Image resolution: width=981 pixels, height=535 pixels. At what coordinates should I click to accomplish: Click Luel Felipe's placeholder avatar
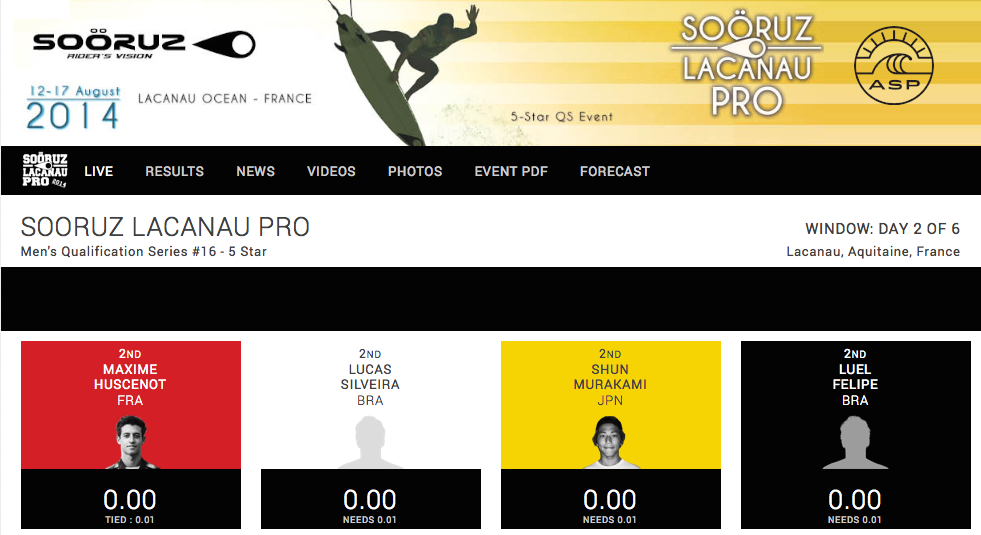[855, 442]
